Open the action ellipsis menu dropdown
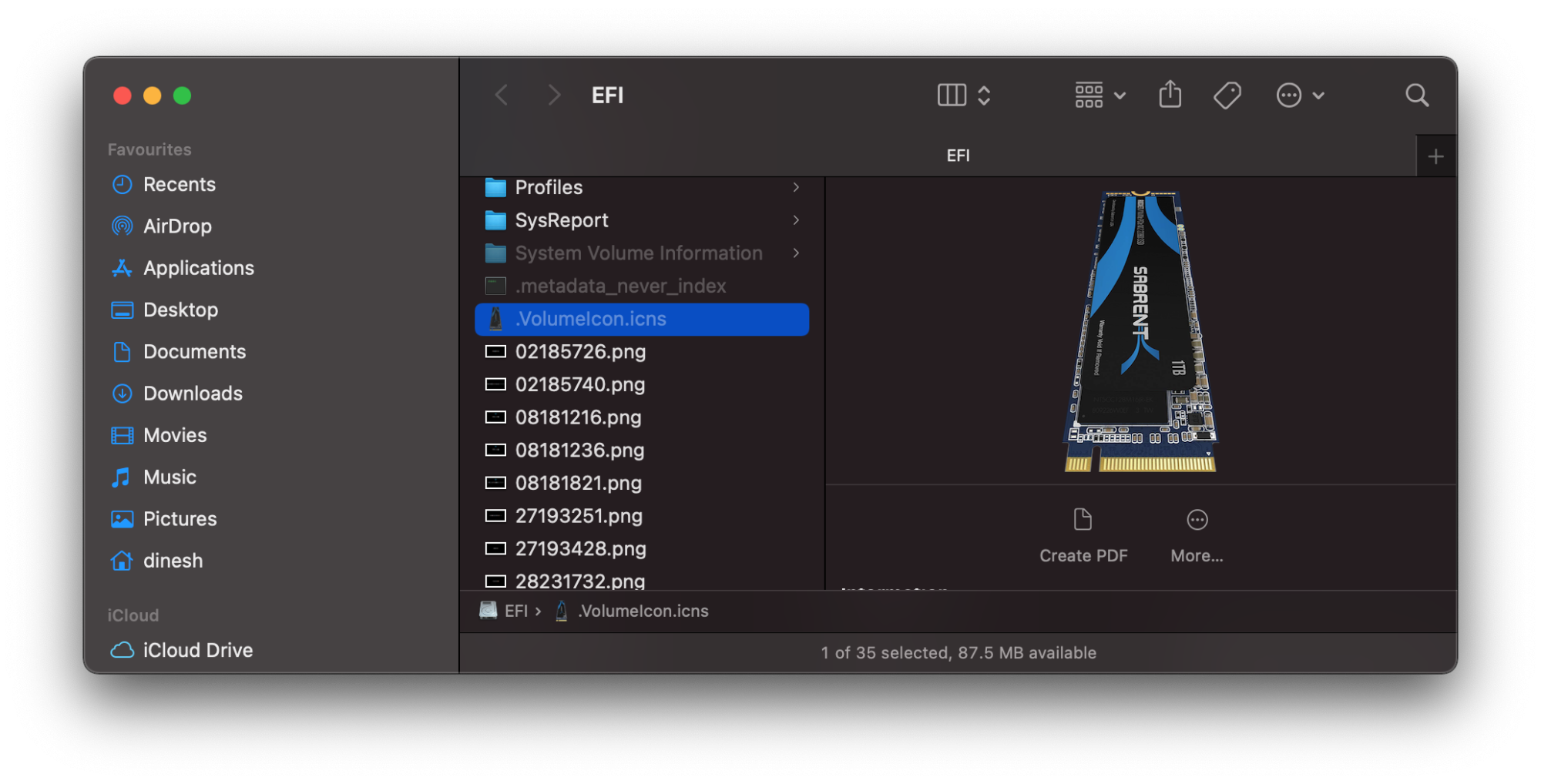The image size is (1541, 784). (x=1299, y=95)
